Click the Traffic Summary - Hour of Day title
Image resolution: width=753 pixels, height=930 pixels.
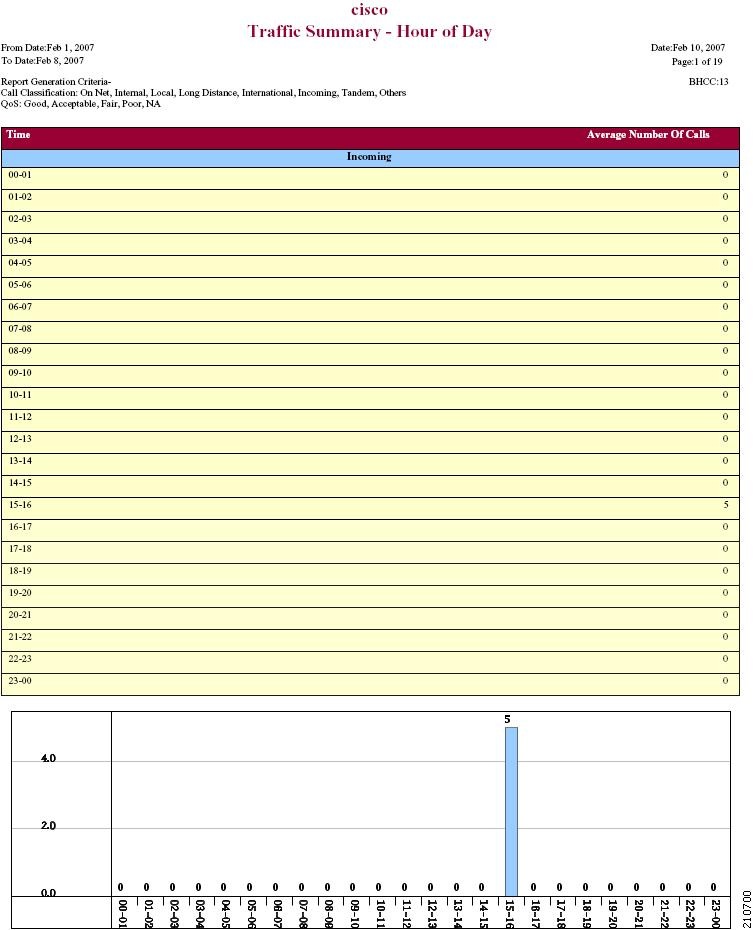point(369,31)
